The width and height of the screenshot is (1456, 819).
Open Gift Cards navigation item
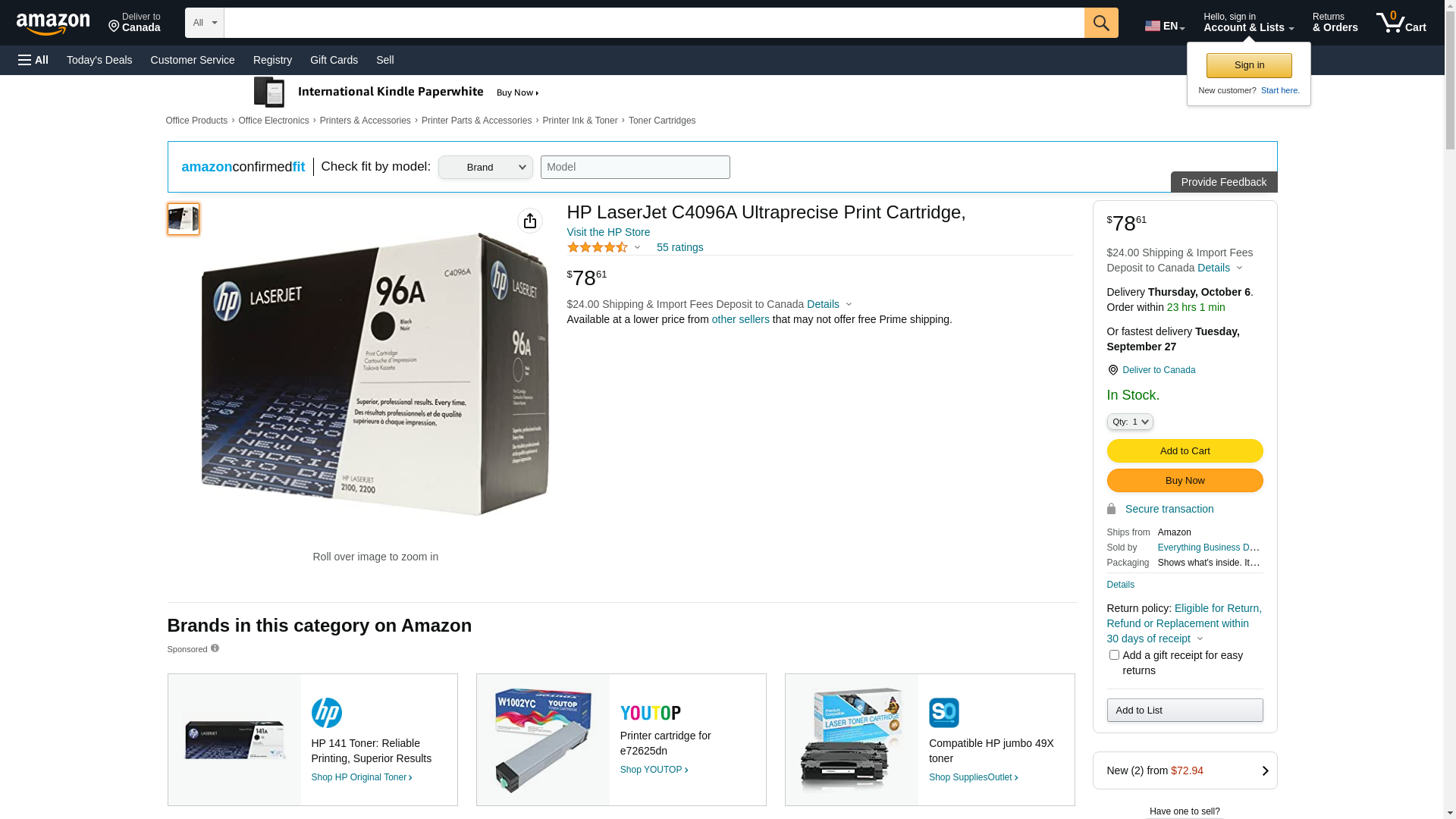point(334,60)
